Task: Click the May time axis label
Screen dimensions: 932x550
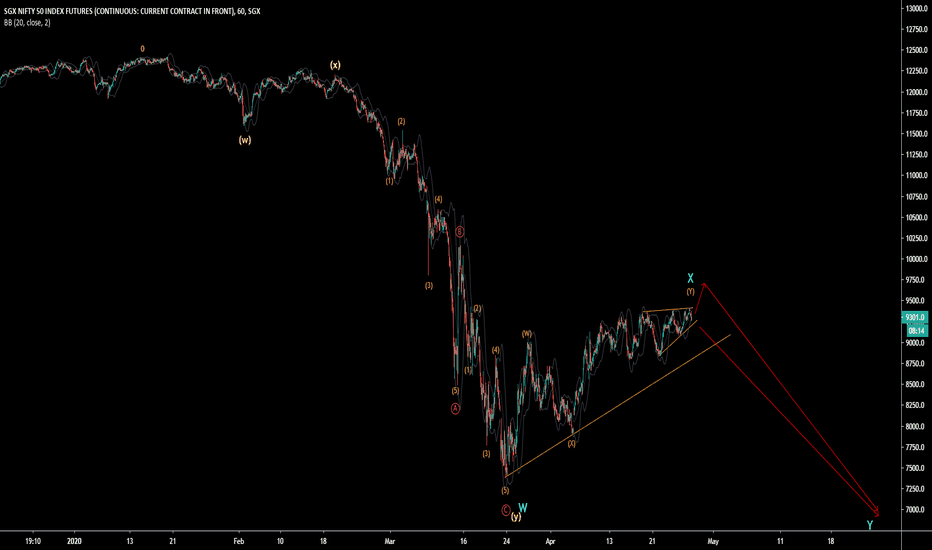Action: (713, 541)
